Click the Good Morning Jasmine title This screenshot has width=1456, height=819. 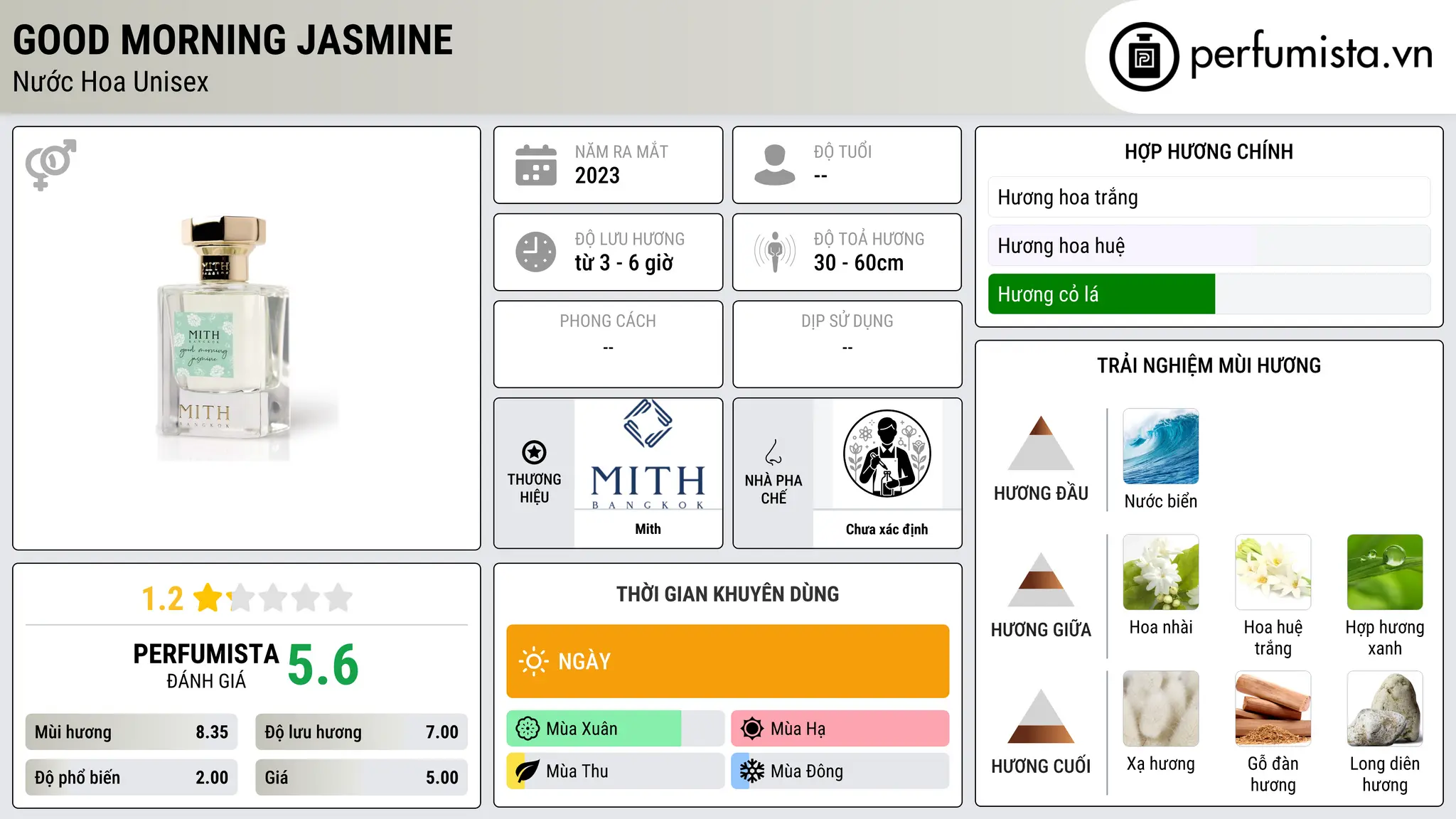(x=232, y=40)
